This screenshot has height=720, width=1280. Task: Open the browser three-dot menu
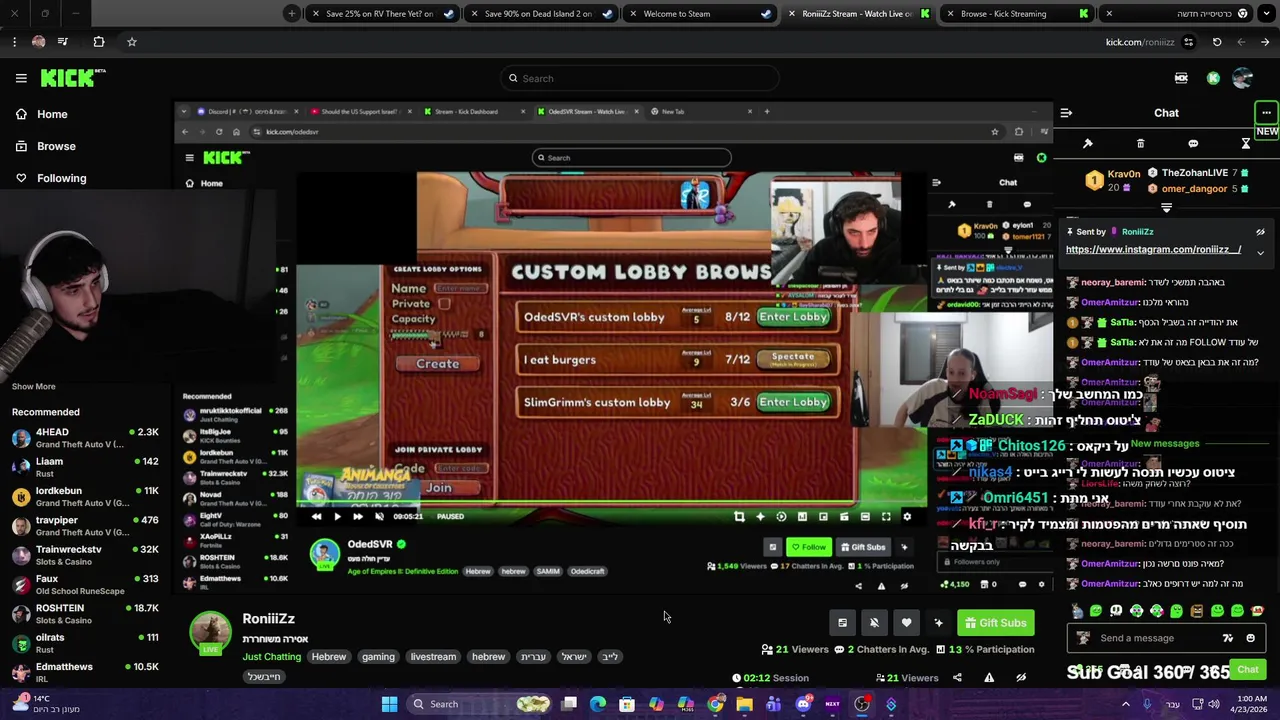(14, 42)
